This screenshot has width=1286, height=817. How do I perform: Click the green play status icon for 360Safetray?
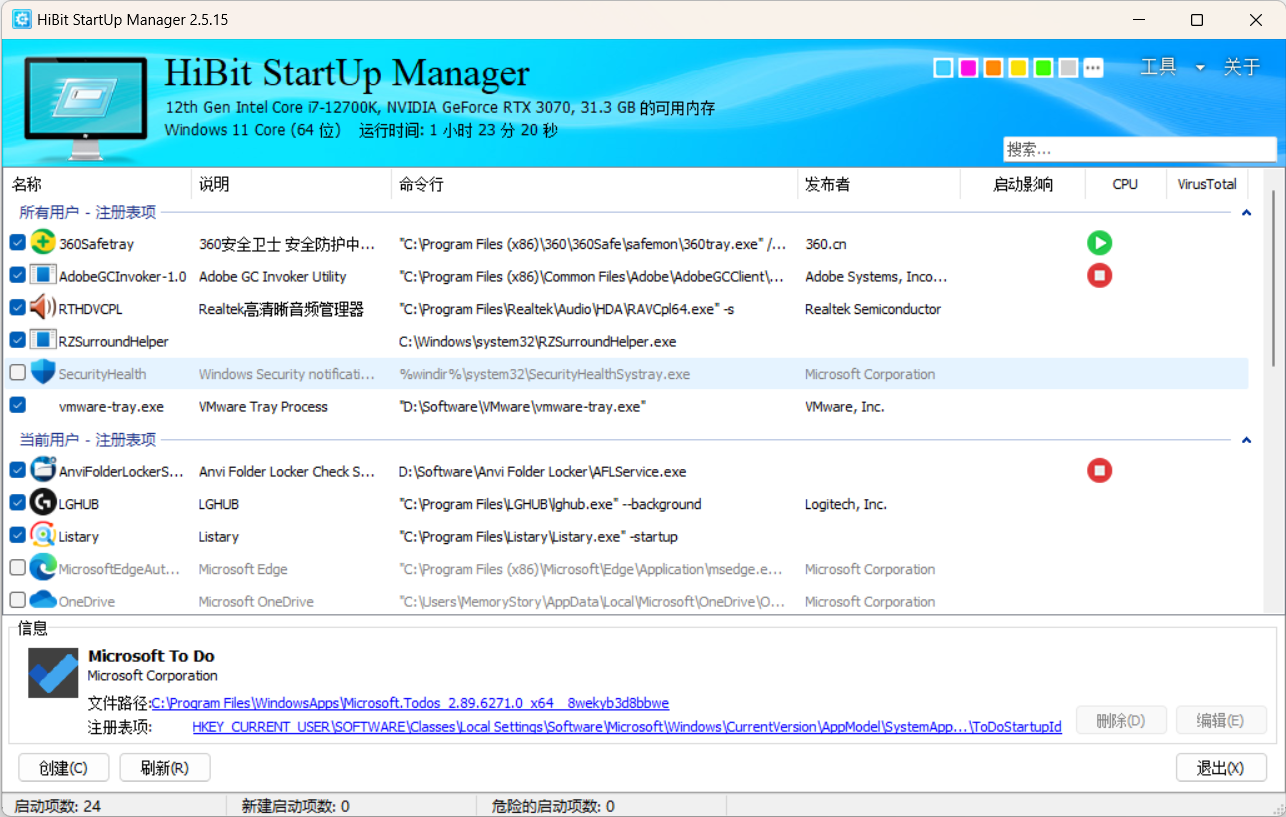coord(1099,243)
